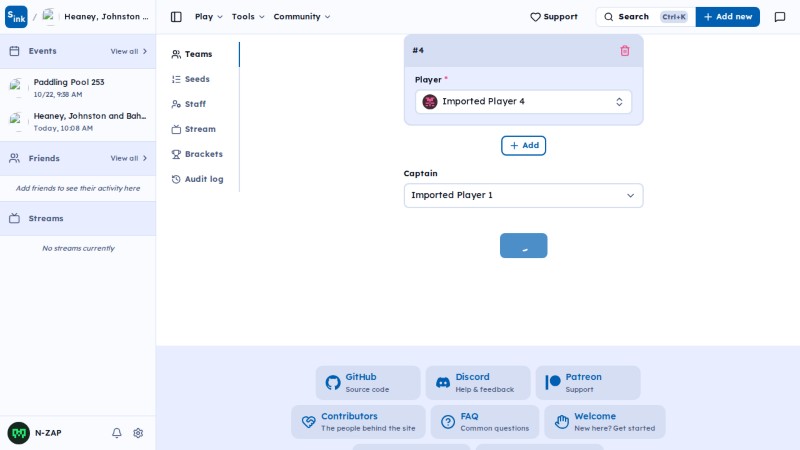
Task: Open Discord help & feedback link
Action: (x=478, y=383)
